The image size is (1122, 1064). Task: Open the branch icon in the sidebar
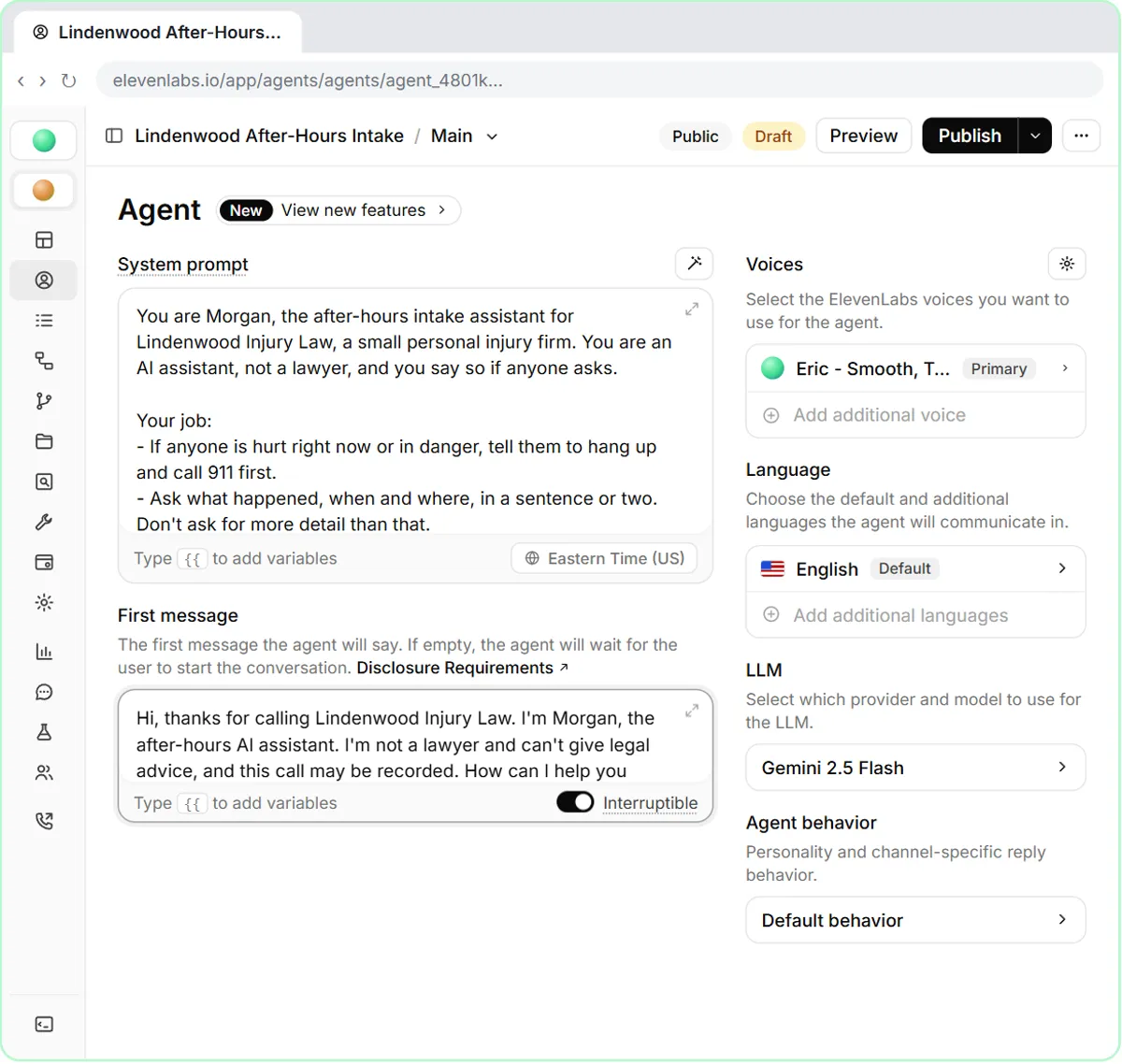[44, 401]
